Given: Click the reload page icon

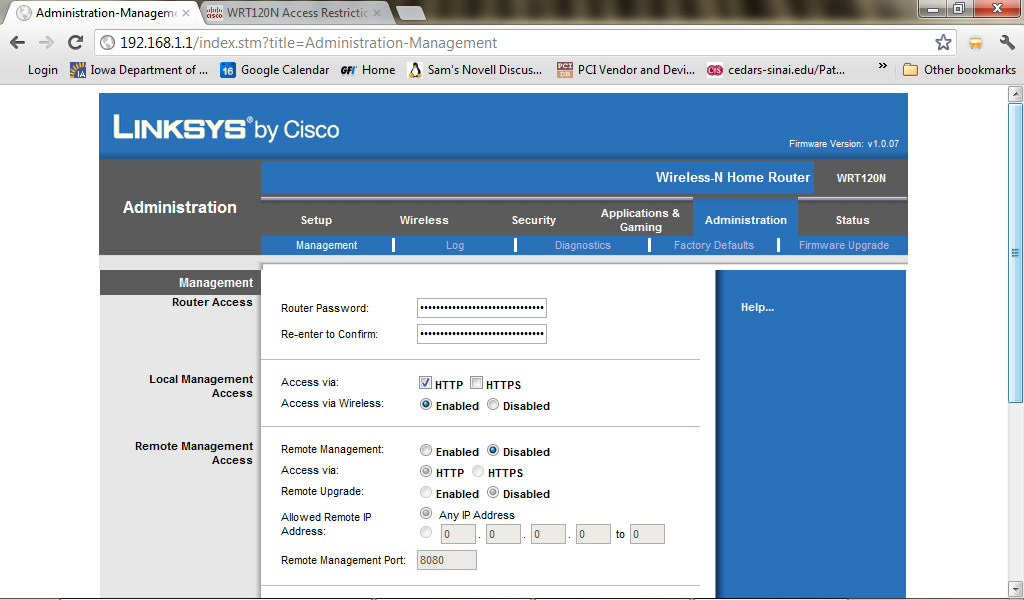Looking at the screenshot, I should (73, 44).
